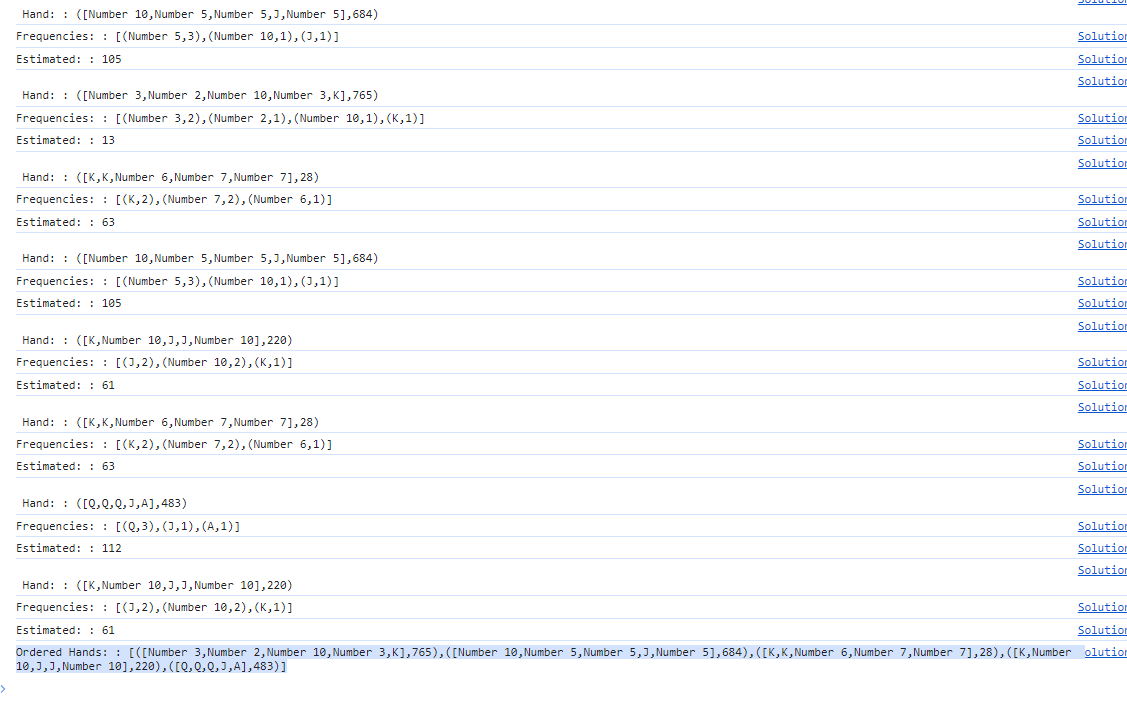Open Solution link for the Hand 483 message

pyautogui.click(x=1101, y=489)
